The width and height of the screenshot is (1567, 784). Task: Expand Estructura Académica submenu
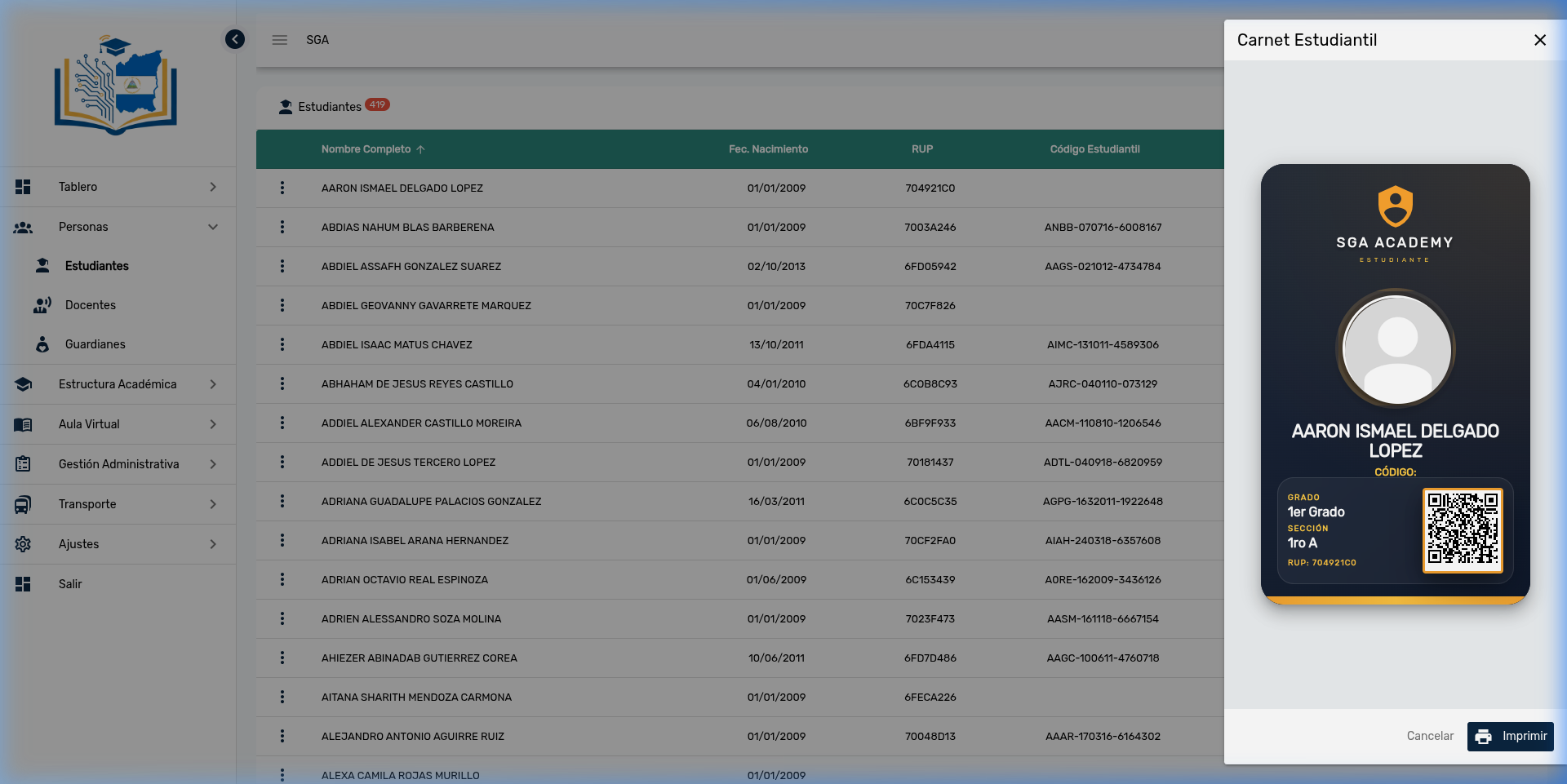coord(213,384)
